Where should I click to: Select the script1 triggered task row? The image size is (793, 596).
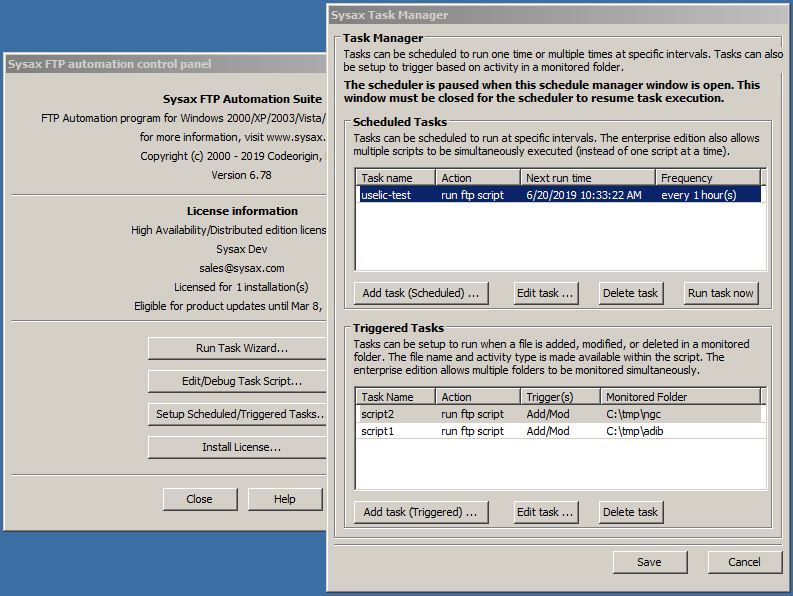pos(559,431)
